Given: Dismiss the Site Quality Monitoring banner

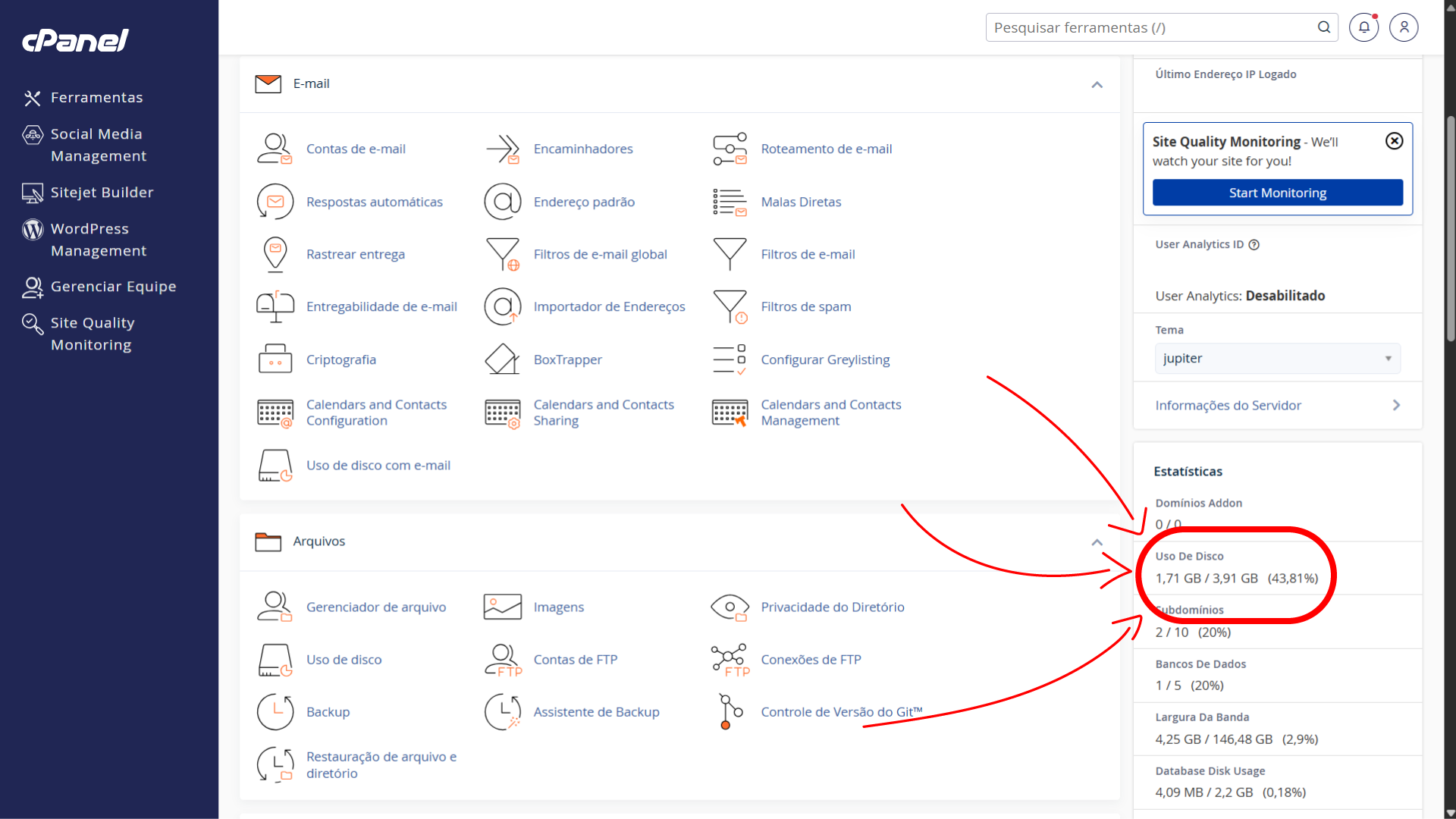Looking at the screenshot, I should (1394, 141).
